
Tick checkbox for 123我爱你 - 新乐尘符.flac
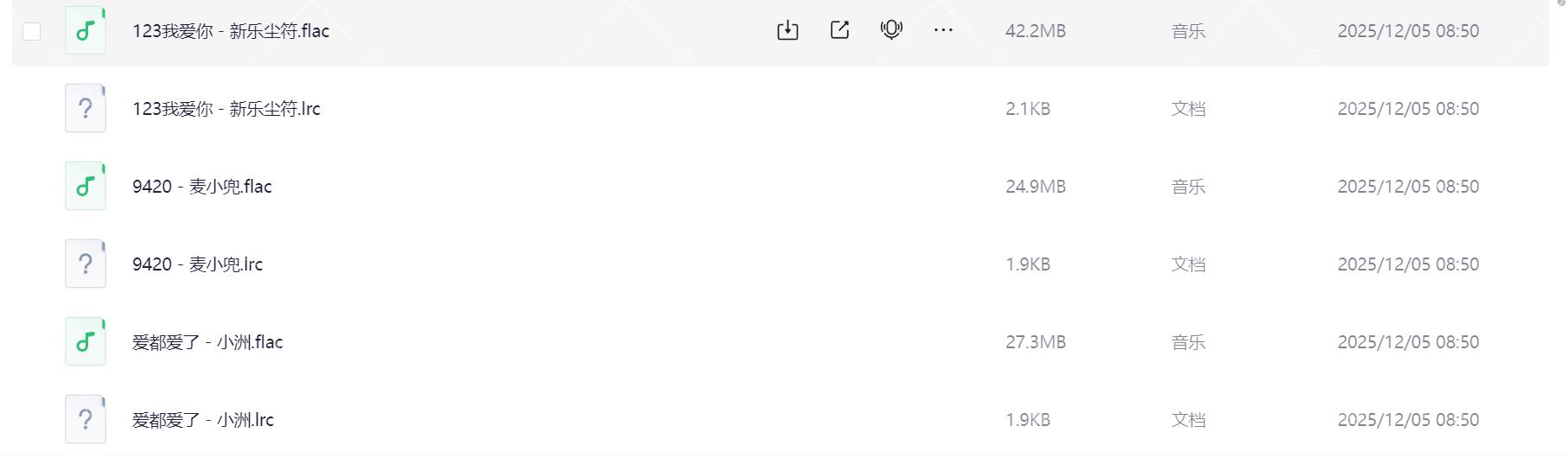click(x=32, y=32)
